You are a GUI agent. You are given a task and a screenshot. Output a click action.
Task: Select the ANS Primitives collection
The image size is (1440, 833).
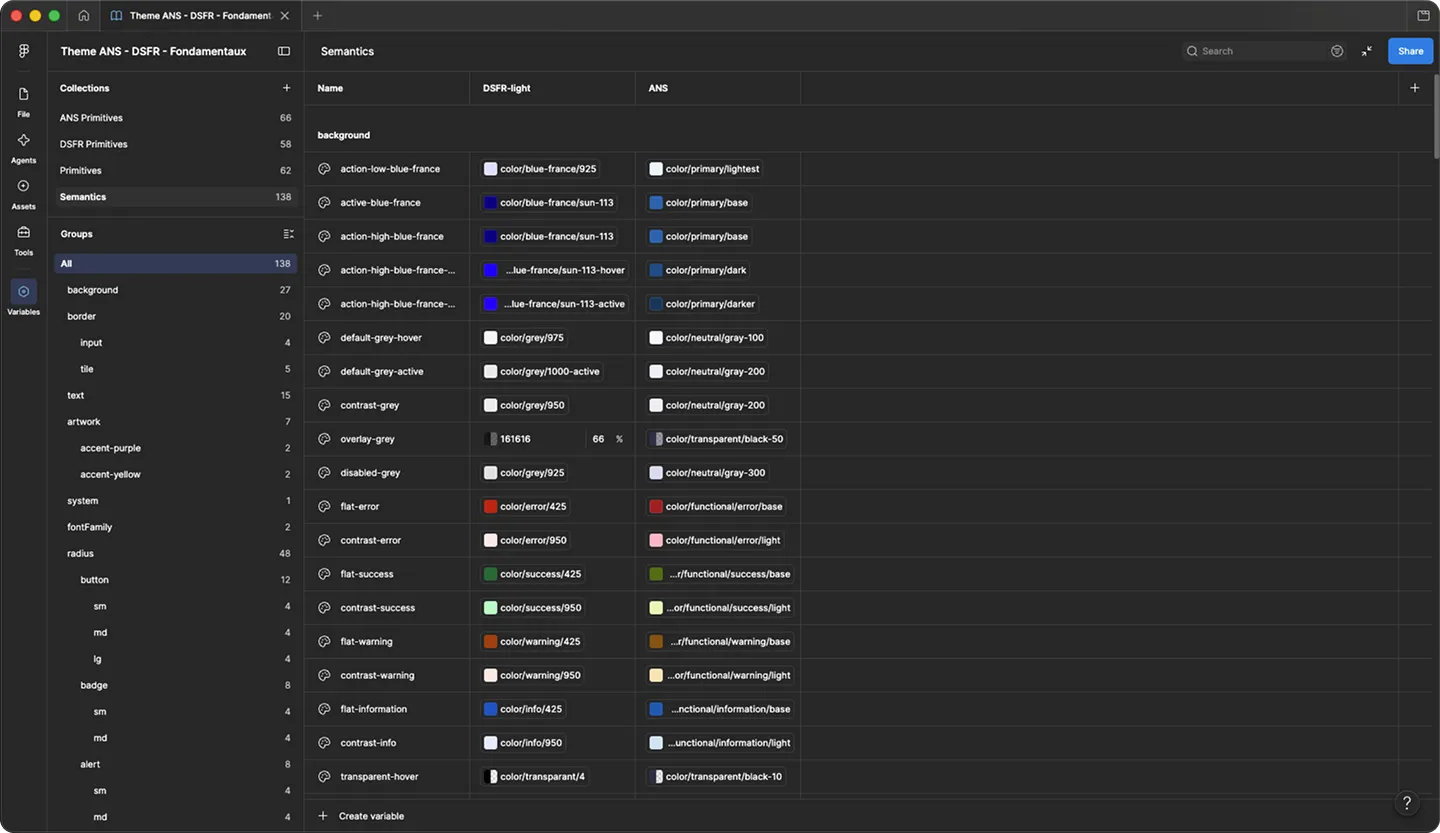click(x=175, y=118)
